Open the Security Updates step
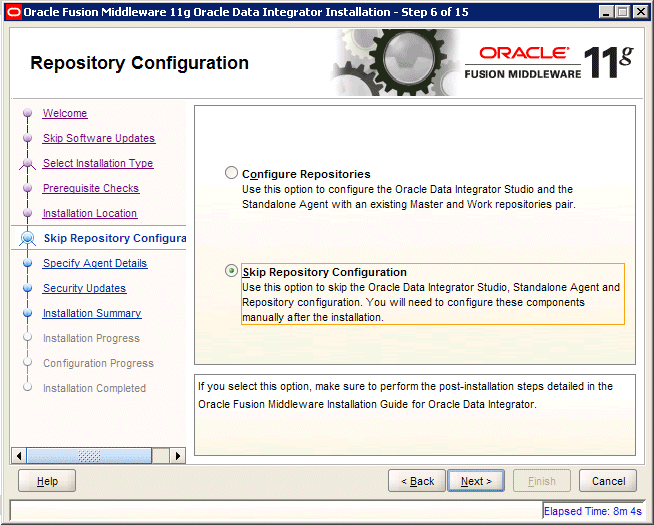Viewport: 654px width, 525px height. (x=84, y=288)
